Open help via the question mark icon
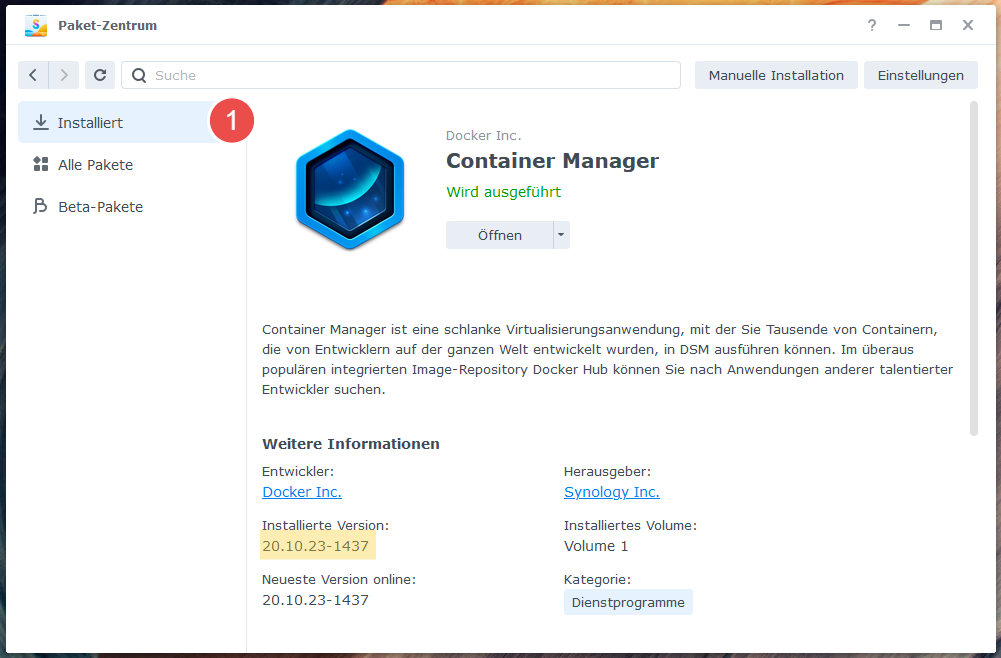This screenshot has height=658, width=1001. click(871, 26)
